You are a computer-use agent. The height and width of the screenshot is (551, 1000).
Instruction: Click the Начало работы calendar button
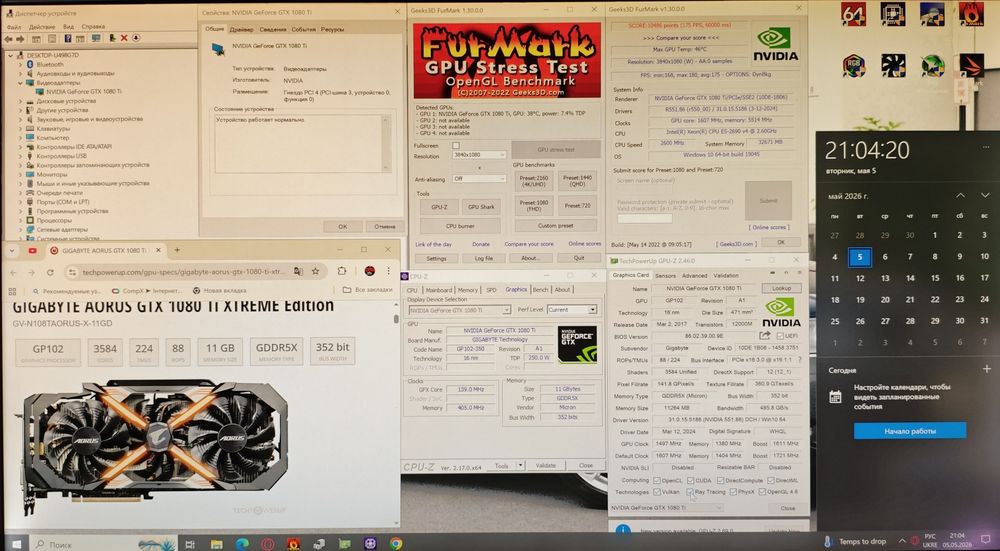tap(909, 431)
